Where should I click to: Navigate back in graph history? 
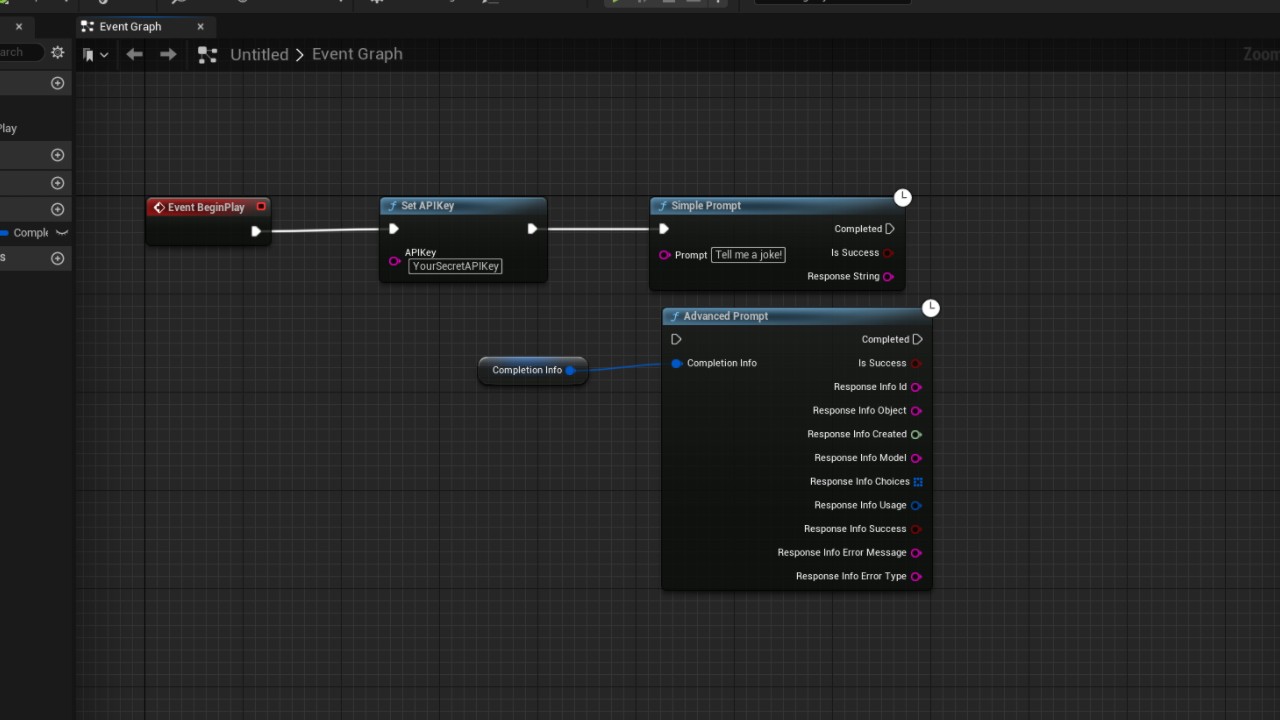pyautogui.click(x=134, y=55)
